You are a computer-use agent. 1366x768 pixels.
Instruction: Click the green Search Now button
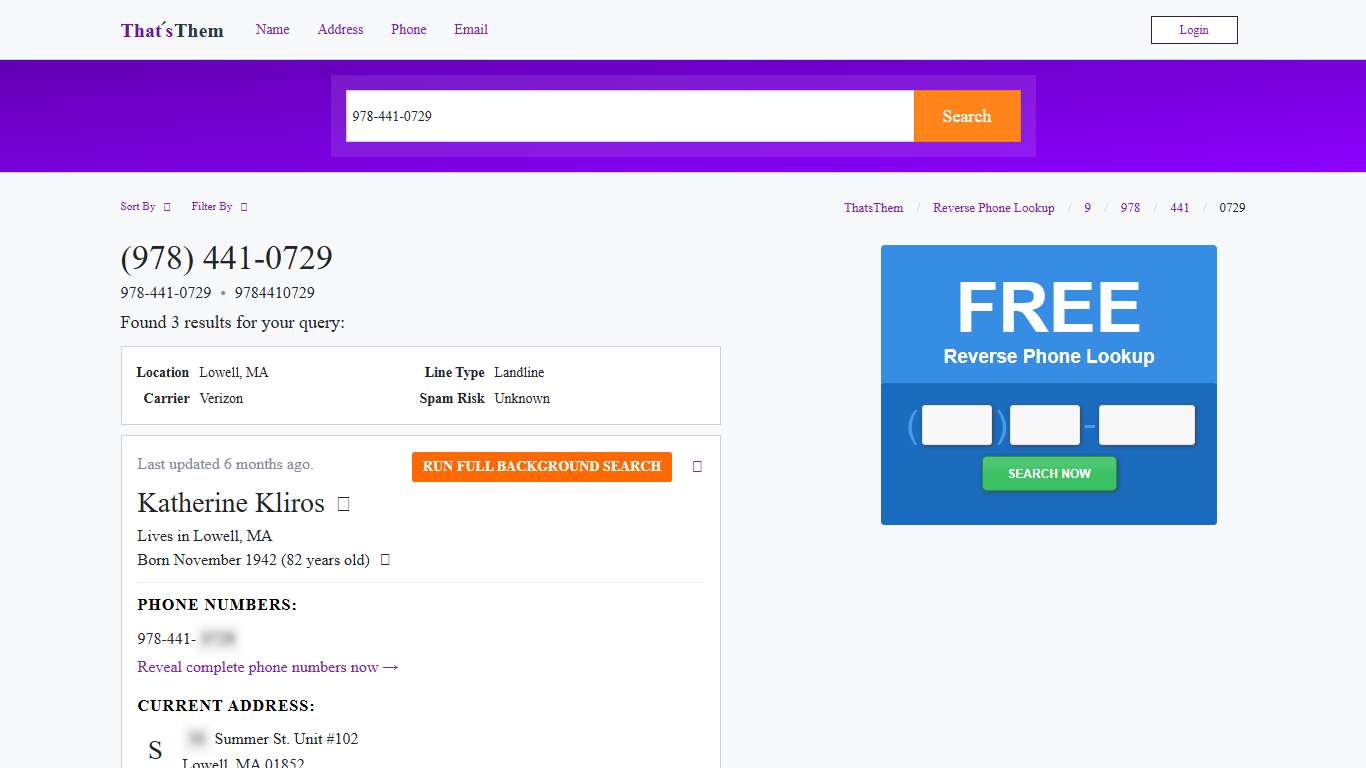1049,474
